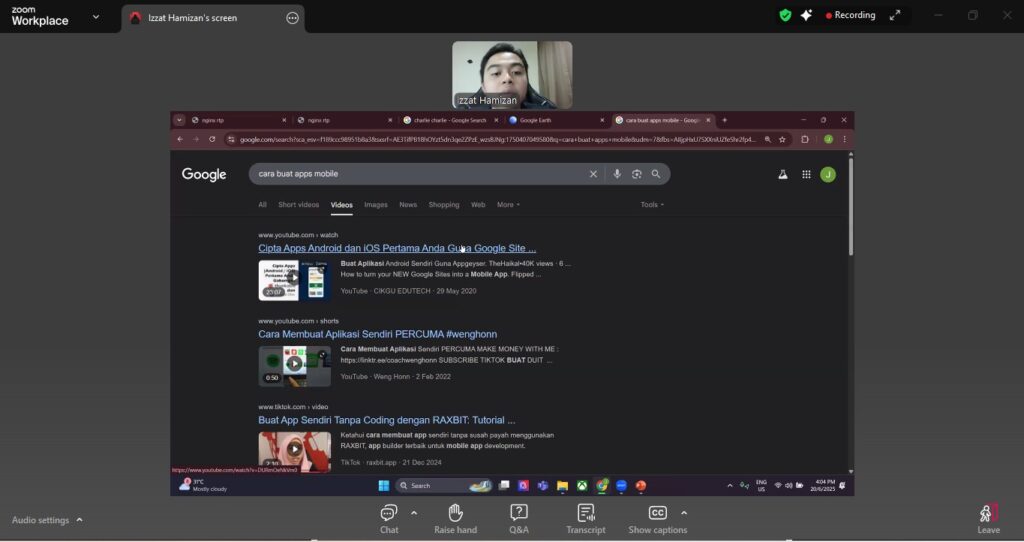The image size is (1024, 542).
Task: Play the raxbit.app TikTok thumbnail
Action: (295, 451)
